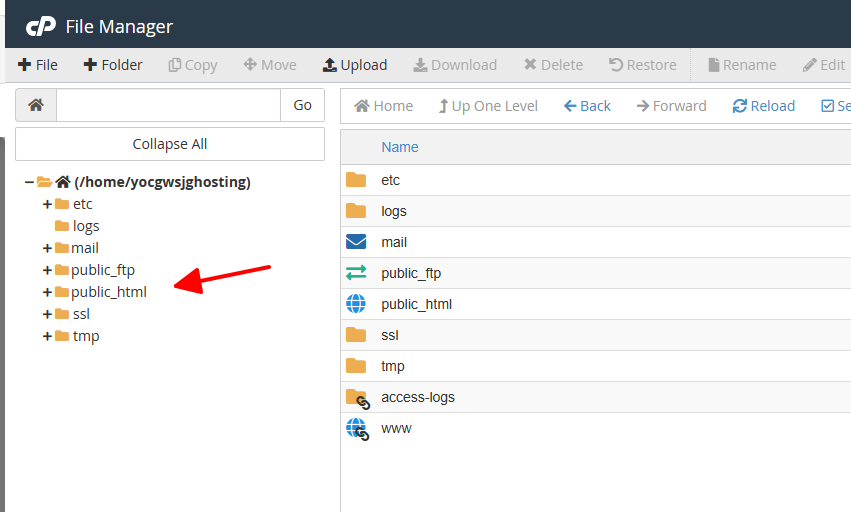851x512 pixels.
Task: Create a new folder with +Folder
Action: click(112, 65)
